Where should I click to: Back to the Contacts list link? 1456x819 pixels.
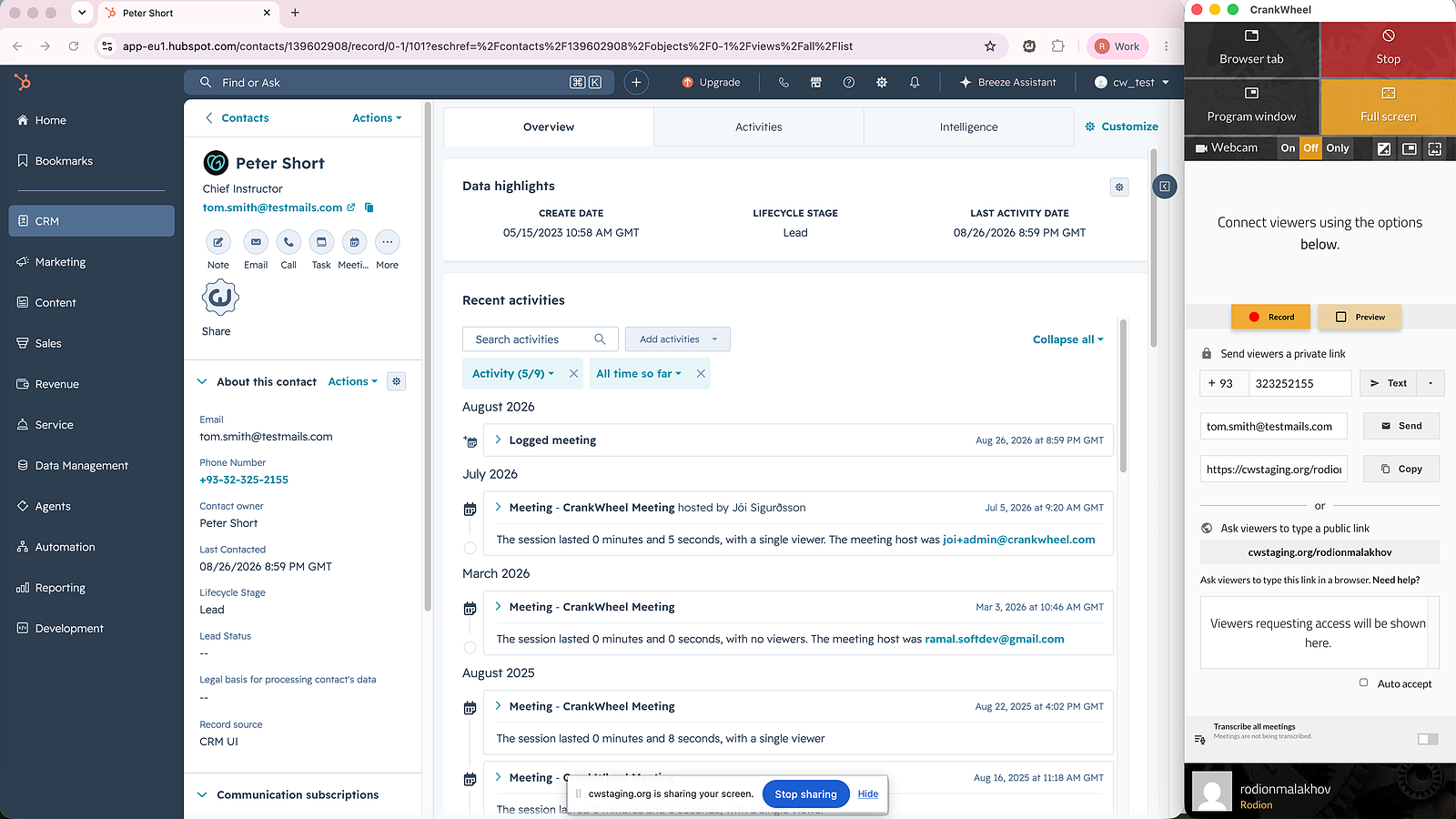pyautogui.click(x=237, y=118)
